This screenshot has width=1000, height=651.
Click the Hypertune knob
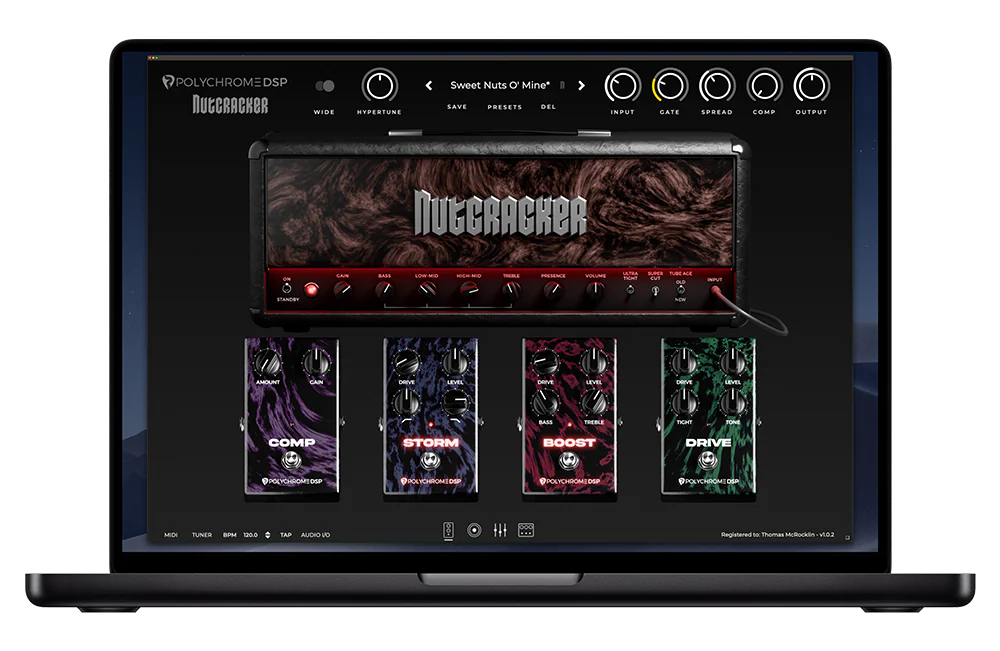pos(379,85)
